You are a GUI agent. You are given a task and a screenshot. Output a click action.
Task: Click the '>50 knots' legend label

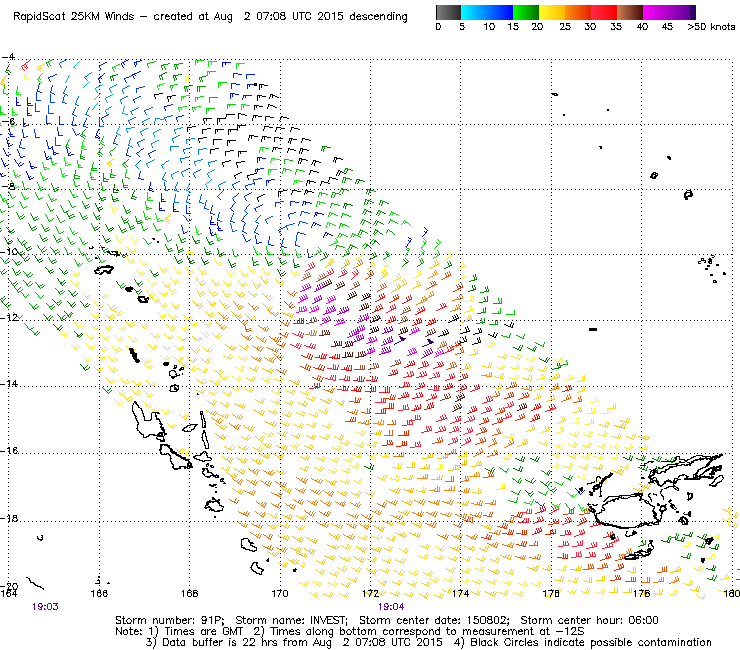point(711,27)
